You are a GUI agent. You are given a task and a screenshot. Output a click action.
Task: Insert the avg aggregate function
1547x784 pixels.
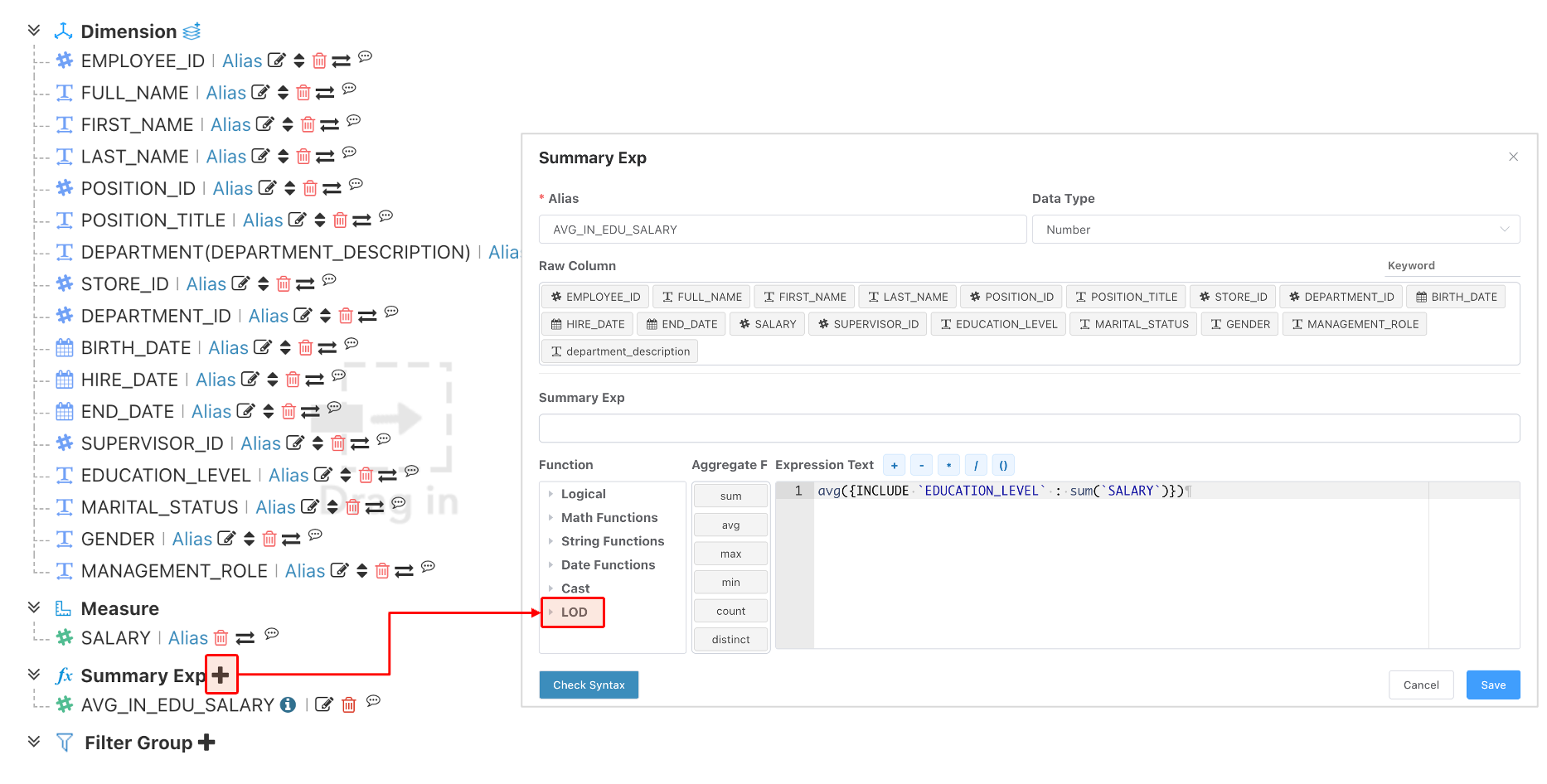pos(730,525)
